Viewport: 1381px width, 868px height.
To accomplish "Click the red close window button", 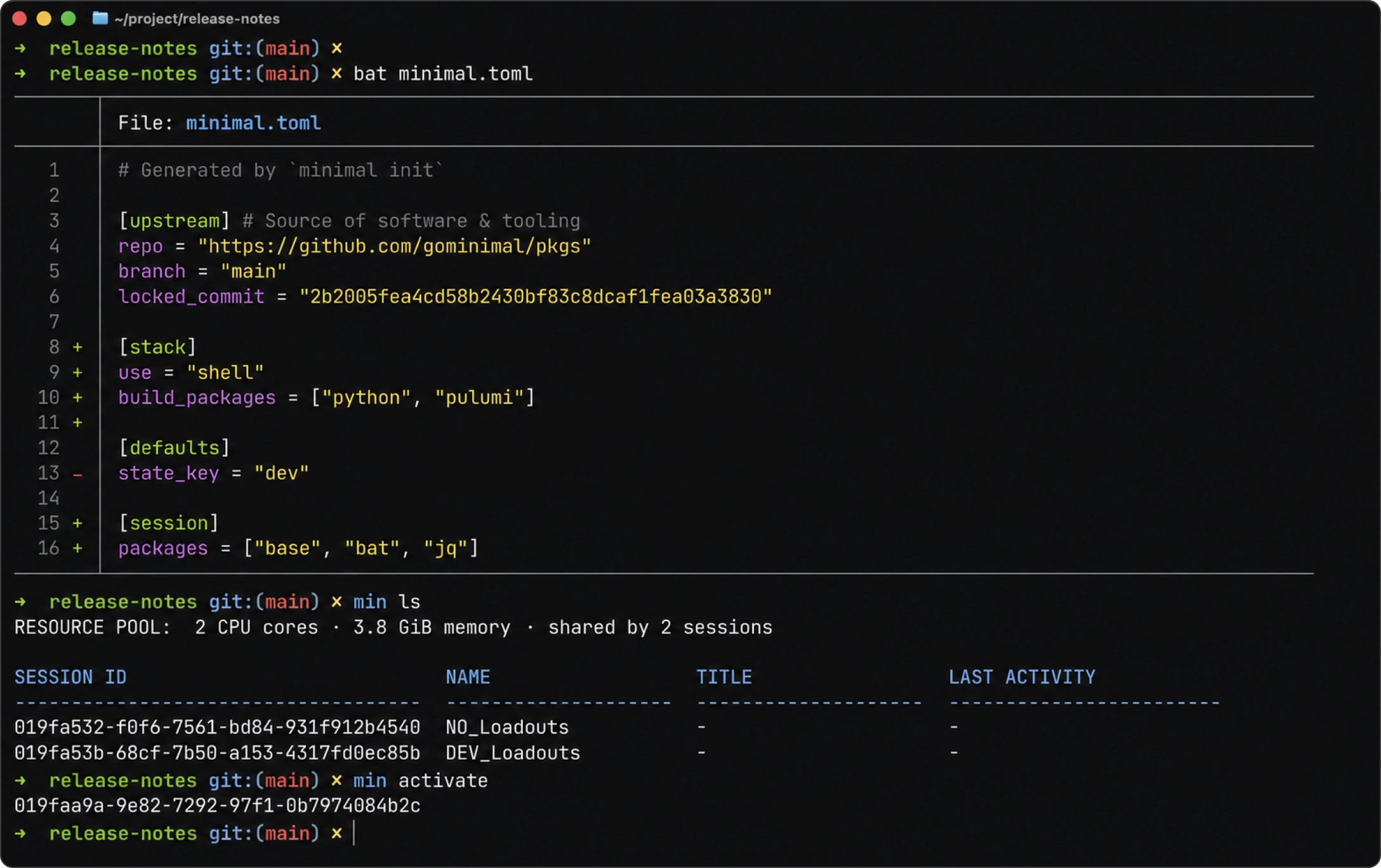I will point(20,18).
